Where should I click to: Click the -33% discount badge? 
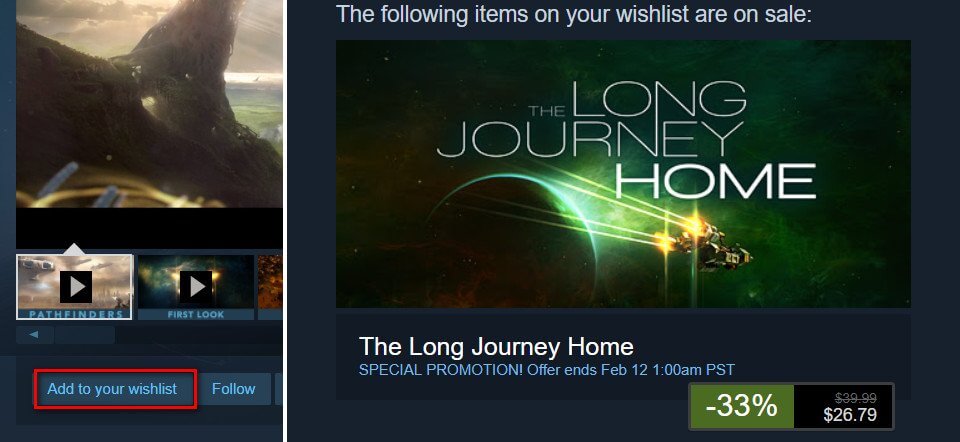coord(741,406)
